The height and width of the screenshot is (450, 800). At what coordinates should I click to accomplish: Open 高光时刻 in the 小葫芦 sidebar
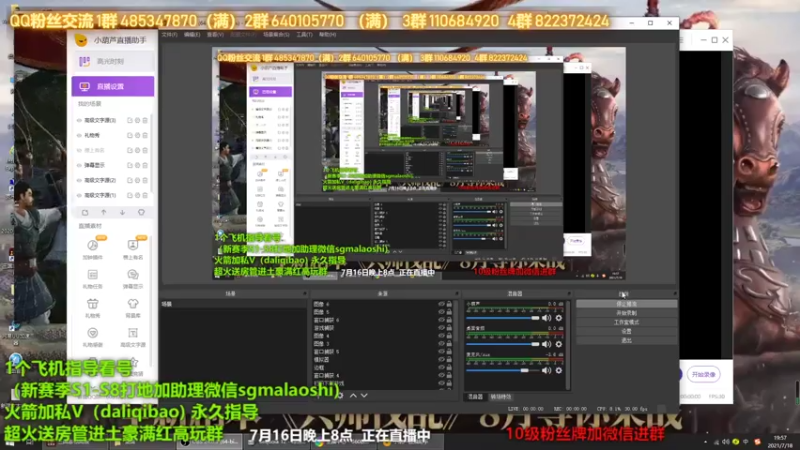[113, 61]
